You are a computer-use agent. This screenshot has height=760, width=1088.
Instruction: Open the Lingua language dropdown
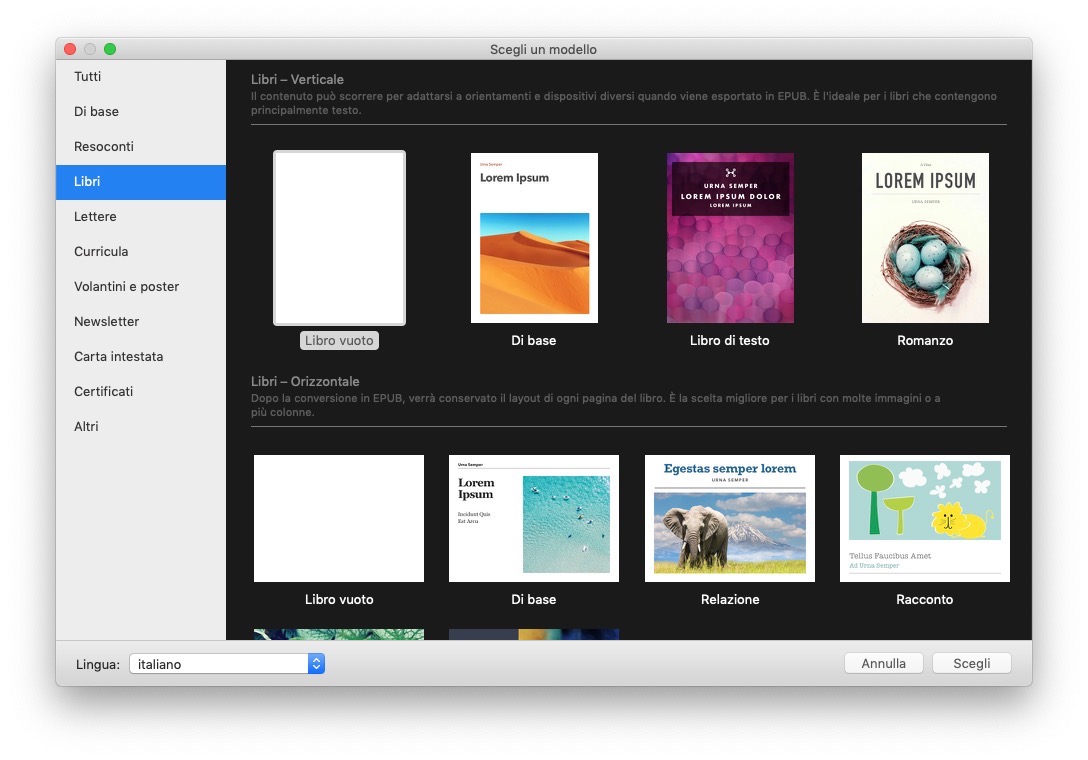[x=227, y=664]
